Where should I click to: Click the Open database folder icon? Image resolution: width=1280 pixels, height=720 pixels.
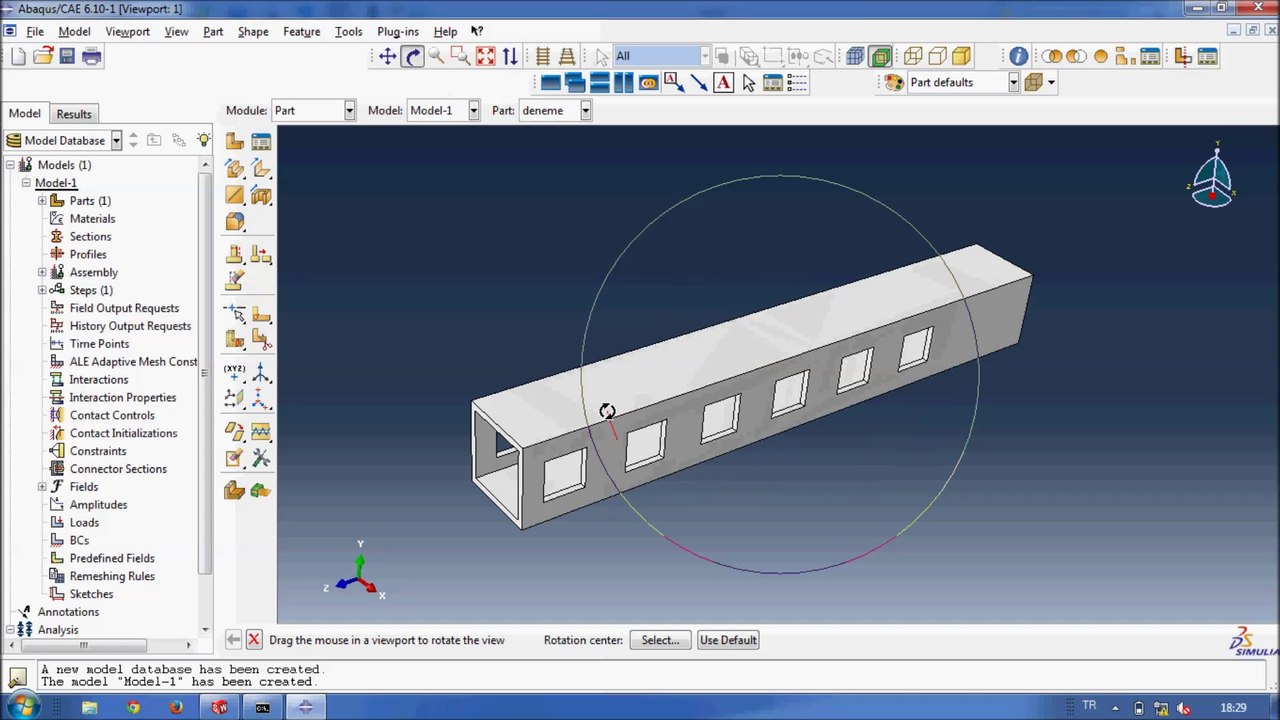coord(43,56)
